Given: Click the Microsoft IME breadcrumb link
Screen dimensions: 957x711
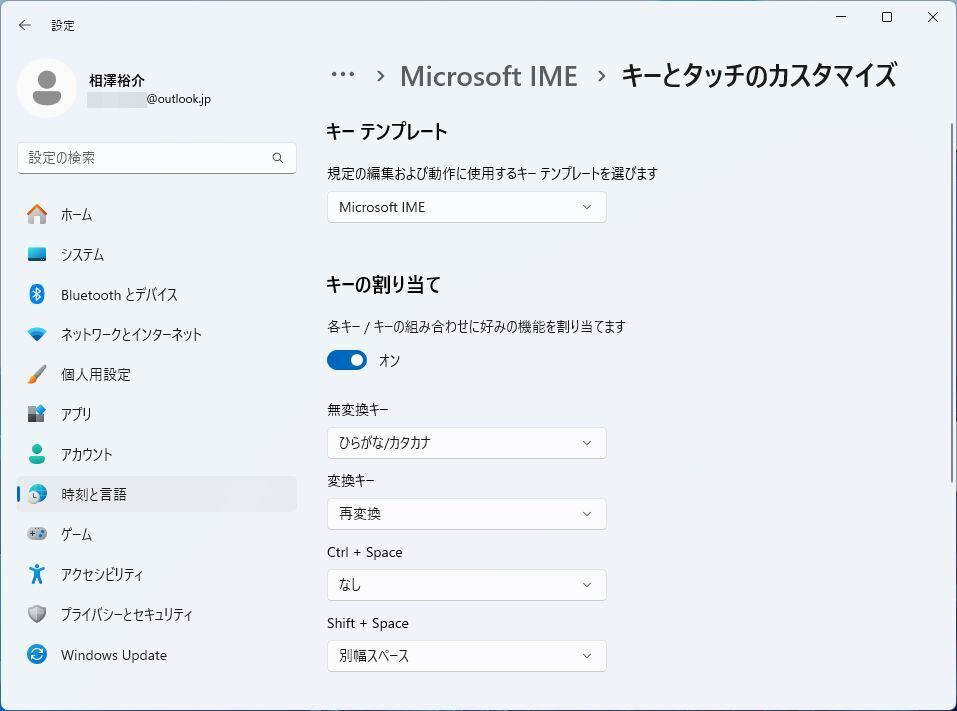Looking at the screenshot, I should pyautogui.click(x=488, y=76).
